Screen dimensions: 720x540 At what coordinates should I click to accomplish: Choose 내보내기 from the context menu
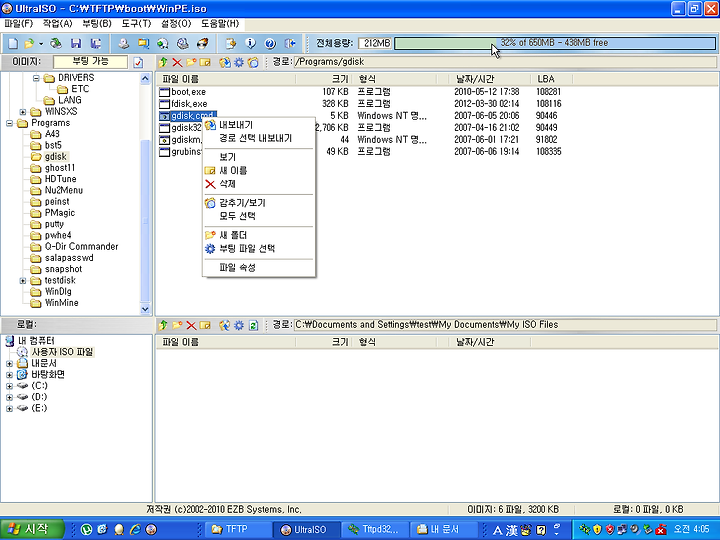point(259,125)
